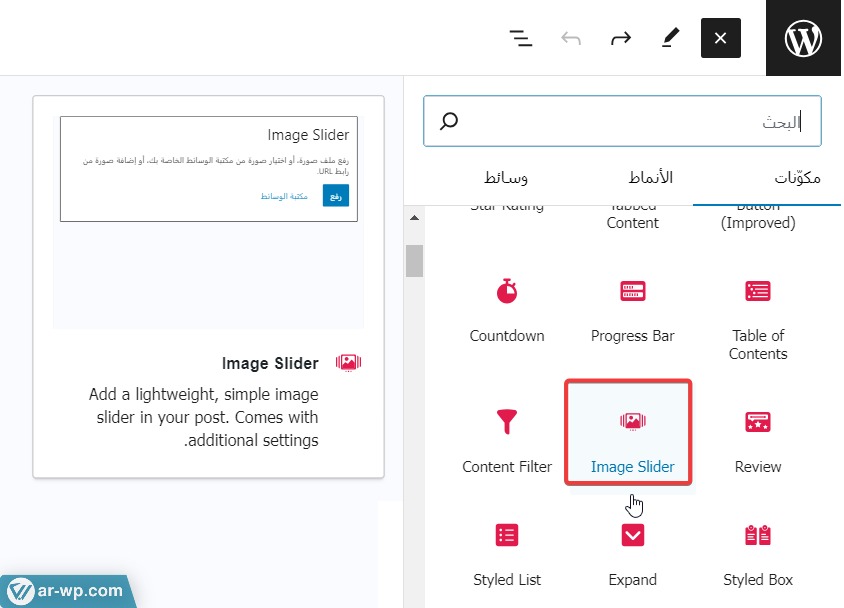Select the pencil edit tool
Viewport: 844px width, 608px height.
670,39
